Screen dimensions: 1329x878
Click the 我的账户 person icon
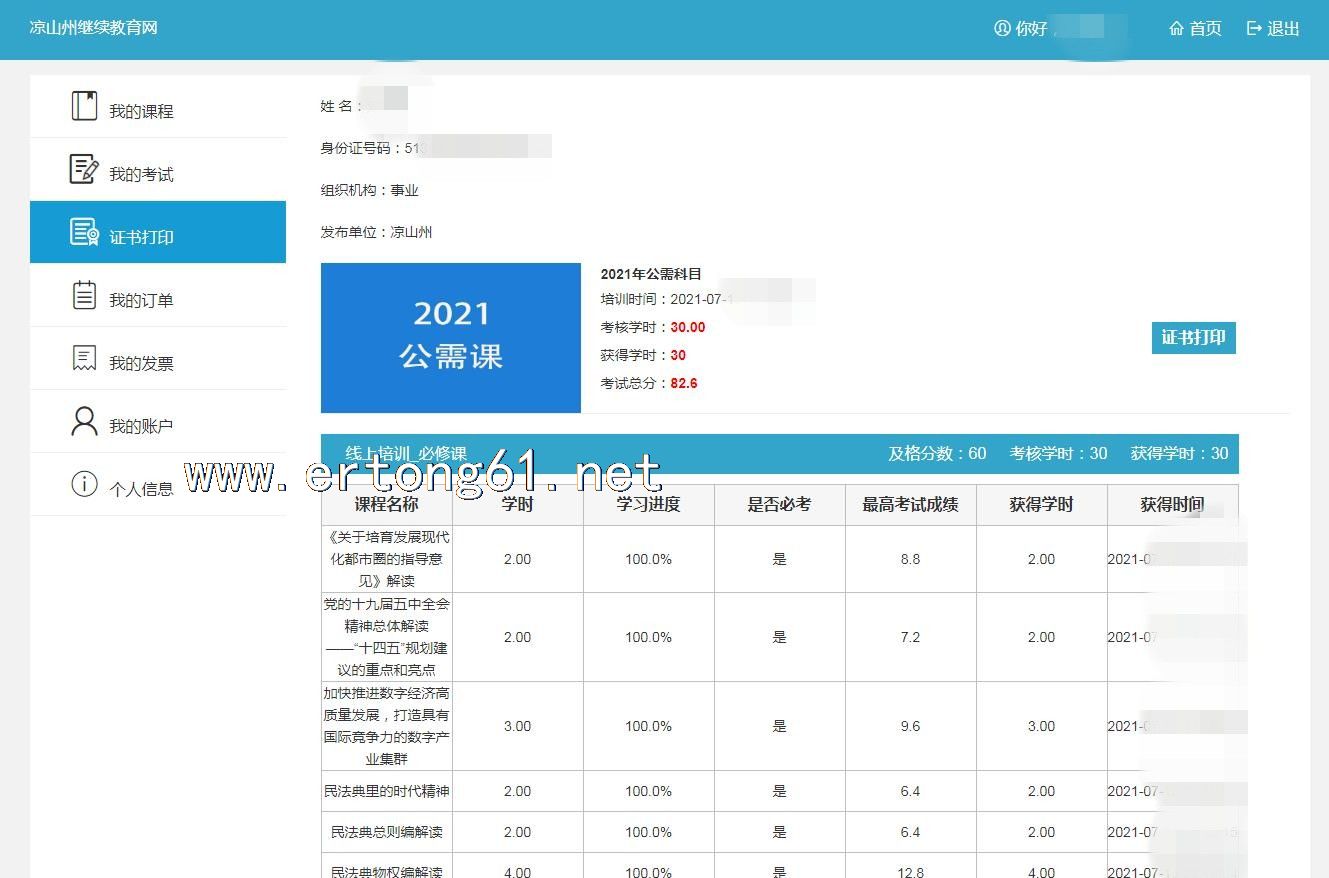point(85,421)
